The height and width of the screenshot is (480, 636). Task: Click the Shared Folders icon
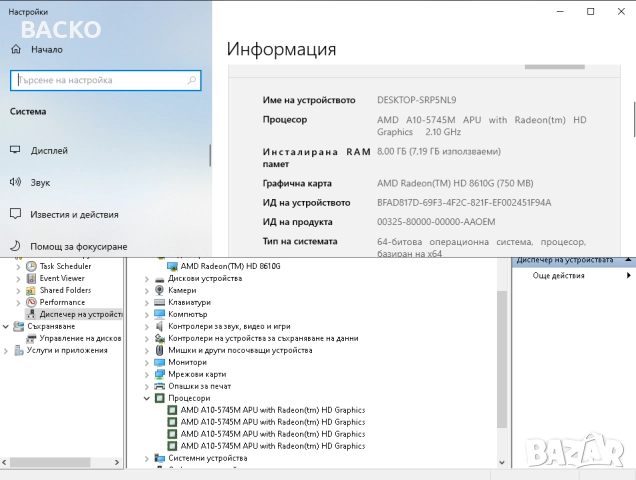(31, 291)
